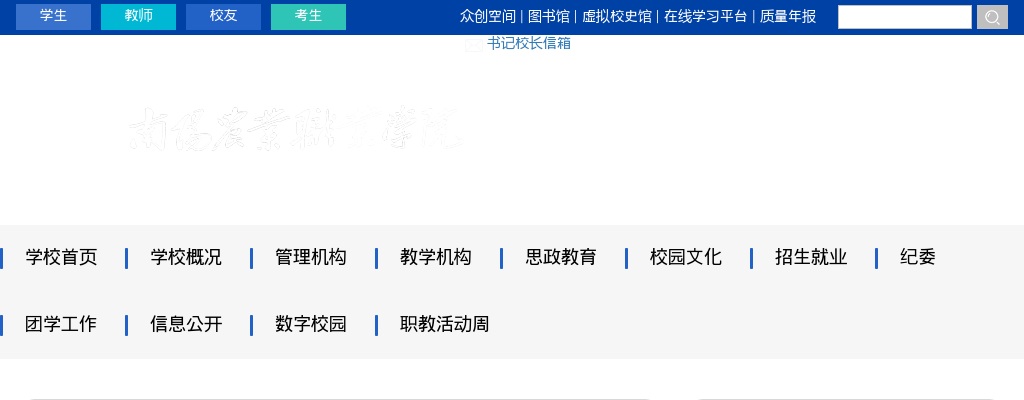Image resolution: width=1024 pixels, height=400 pixels.
Task: Select the 团学工作 menu item
Action: coord(61,324)
